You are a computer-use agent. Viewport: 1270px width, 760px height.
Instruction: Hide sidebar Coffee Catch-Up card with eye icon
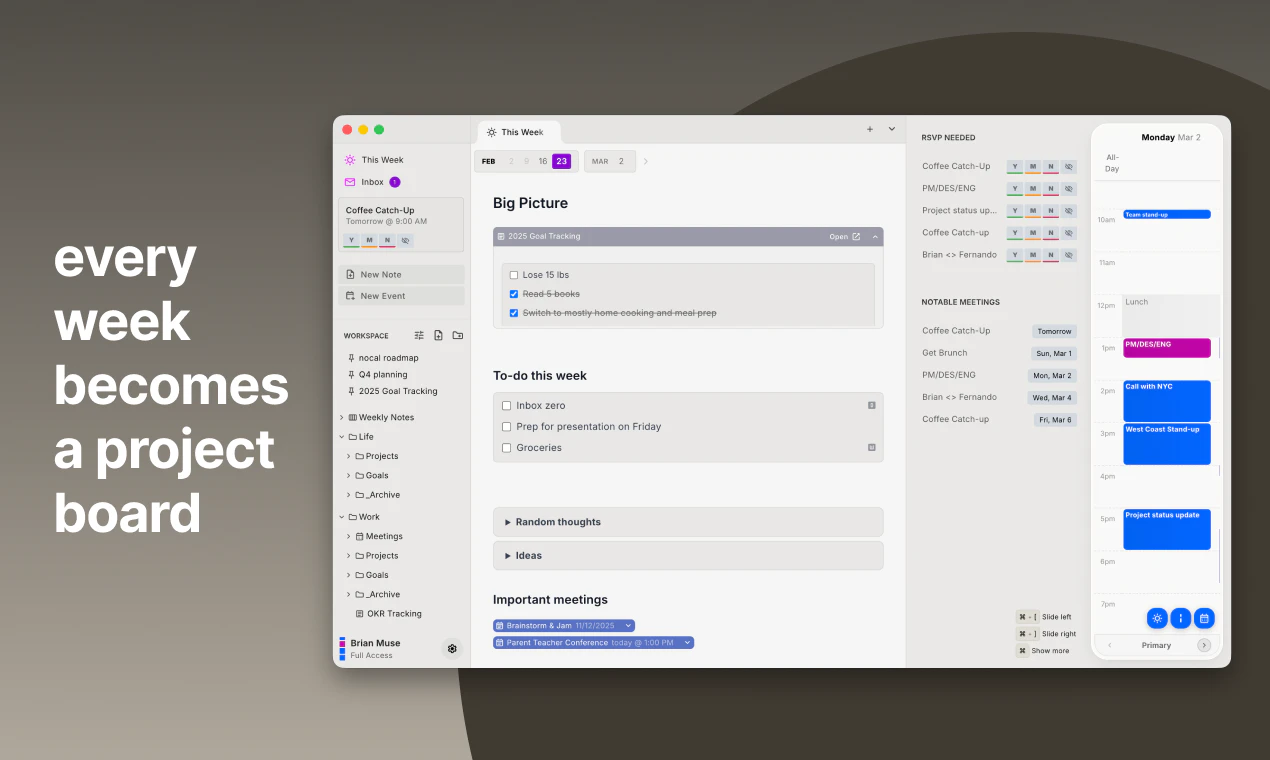[405, 241]
